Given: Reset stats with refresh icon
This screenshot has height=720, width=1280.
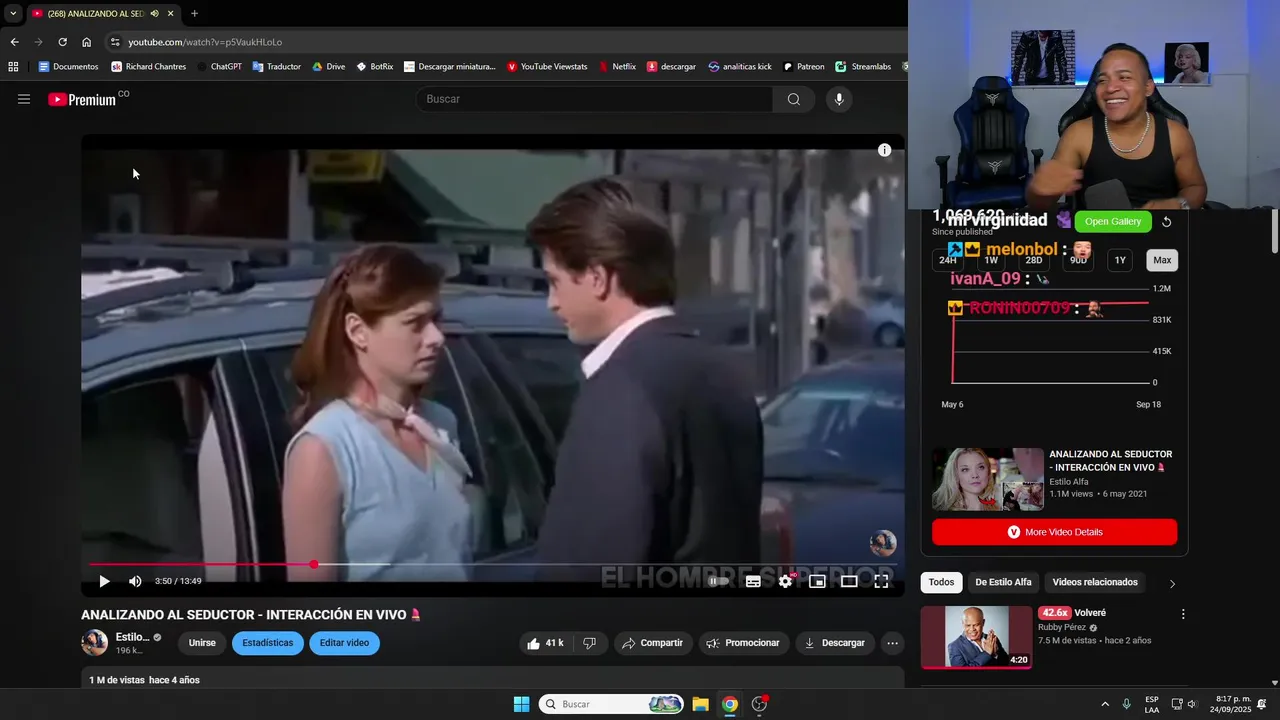Looking at the screenshot, I should (x=1166, y=222).
